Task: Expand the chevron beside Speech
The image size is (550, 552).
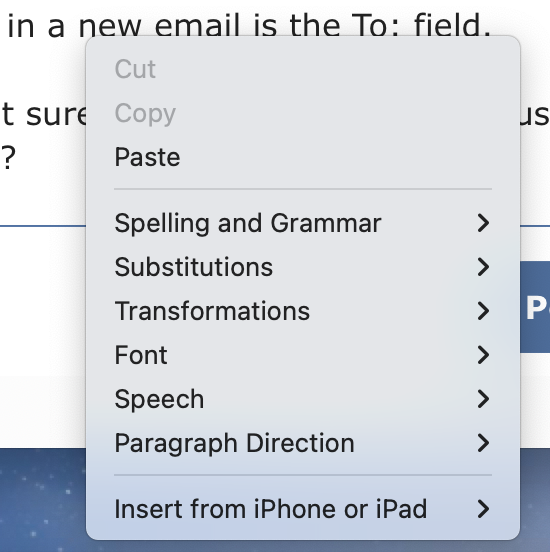Action: (483, 399)
